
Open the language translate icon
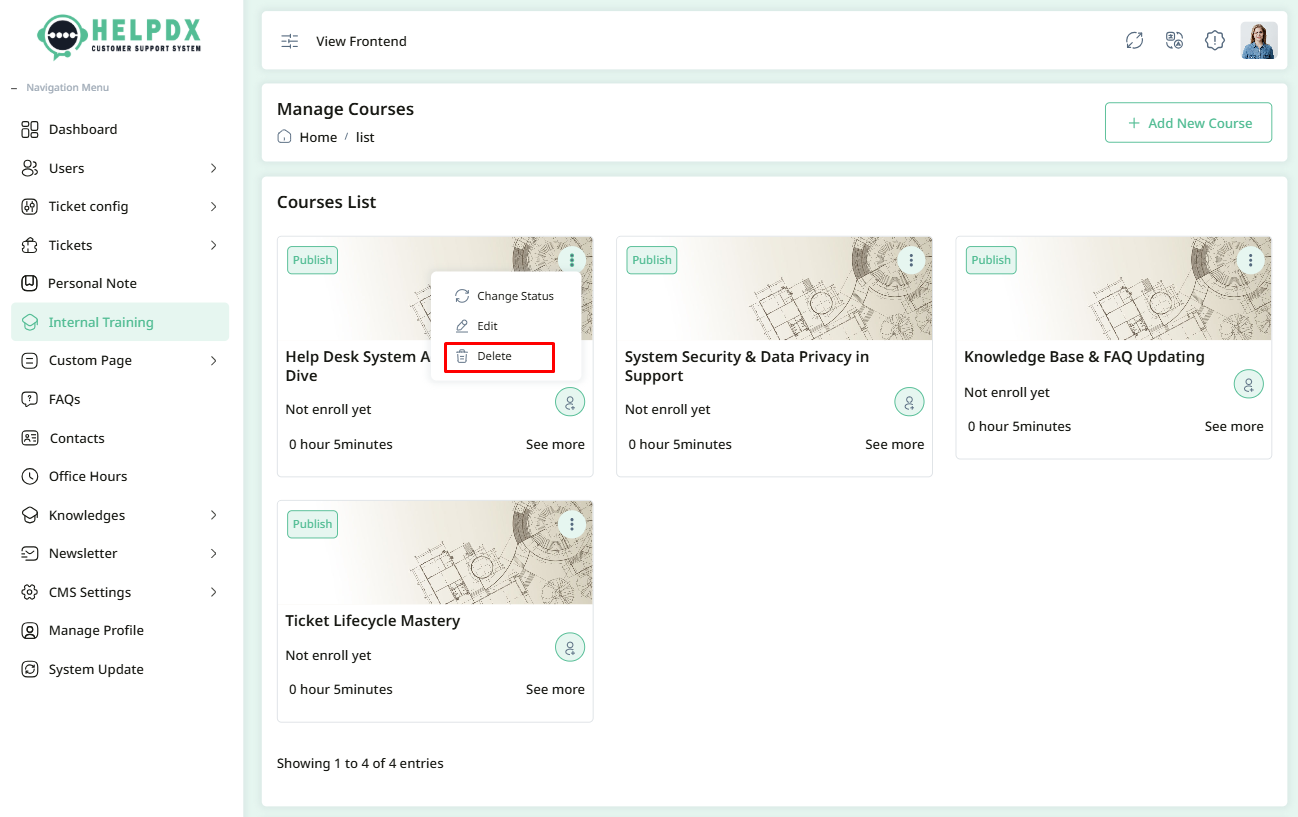[x=1175, y=41]
